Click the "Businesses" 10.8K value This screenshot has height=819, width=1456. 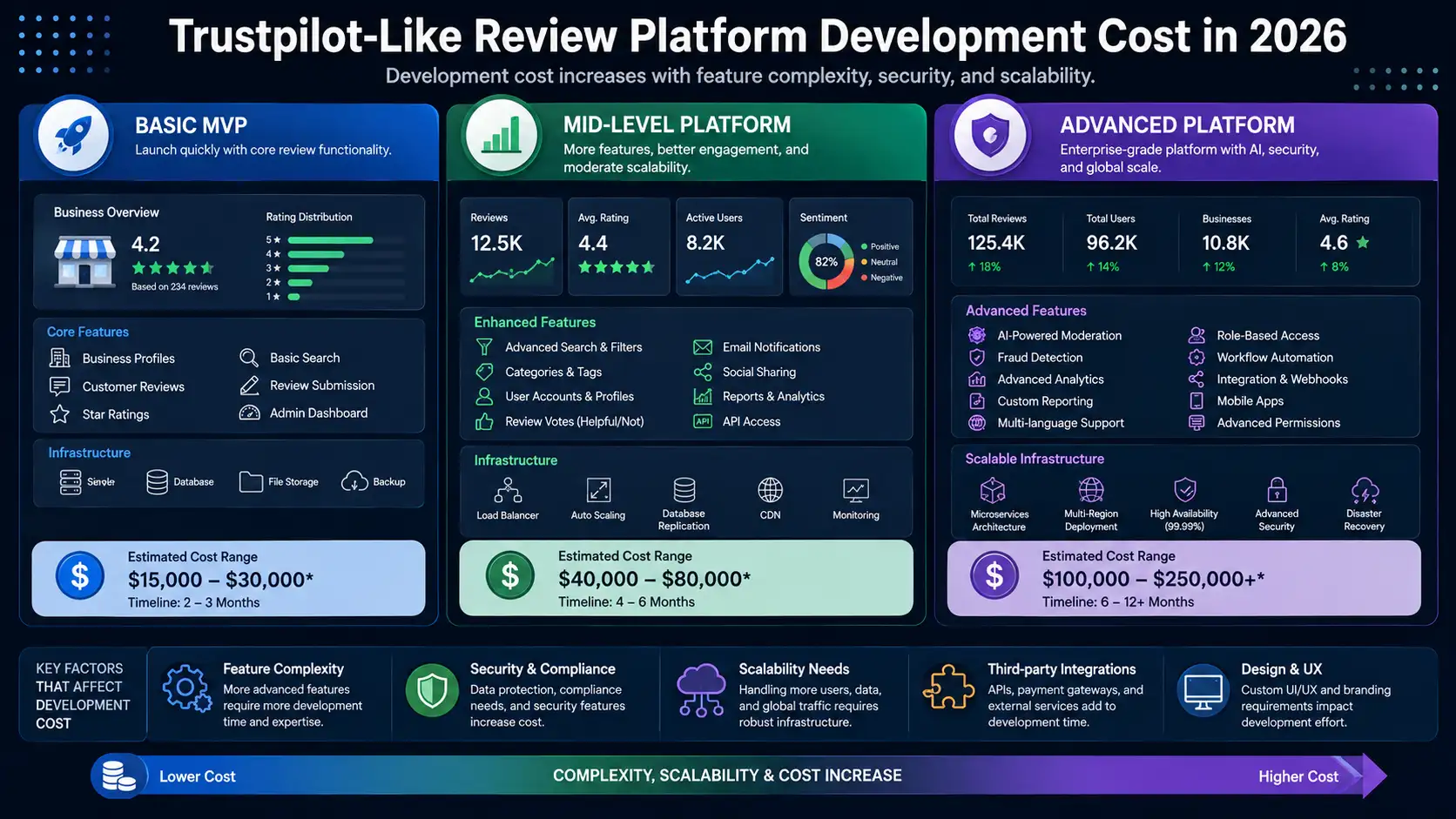point(1225,243)
